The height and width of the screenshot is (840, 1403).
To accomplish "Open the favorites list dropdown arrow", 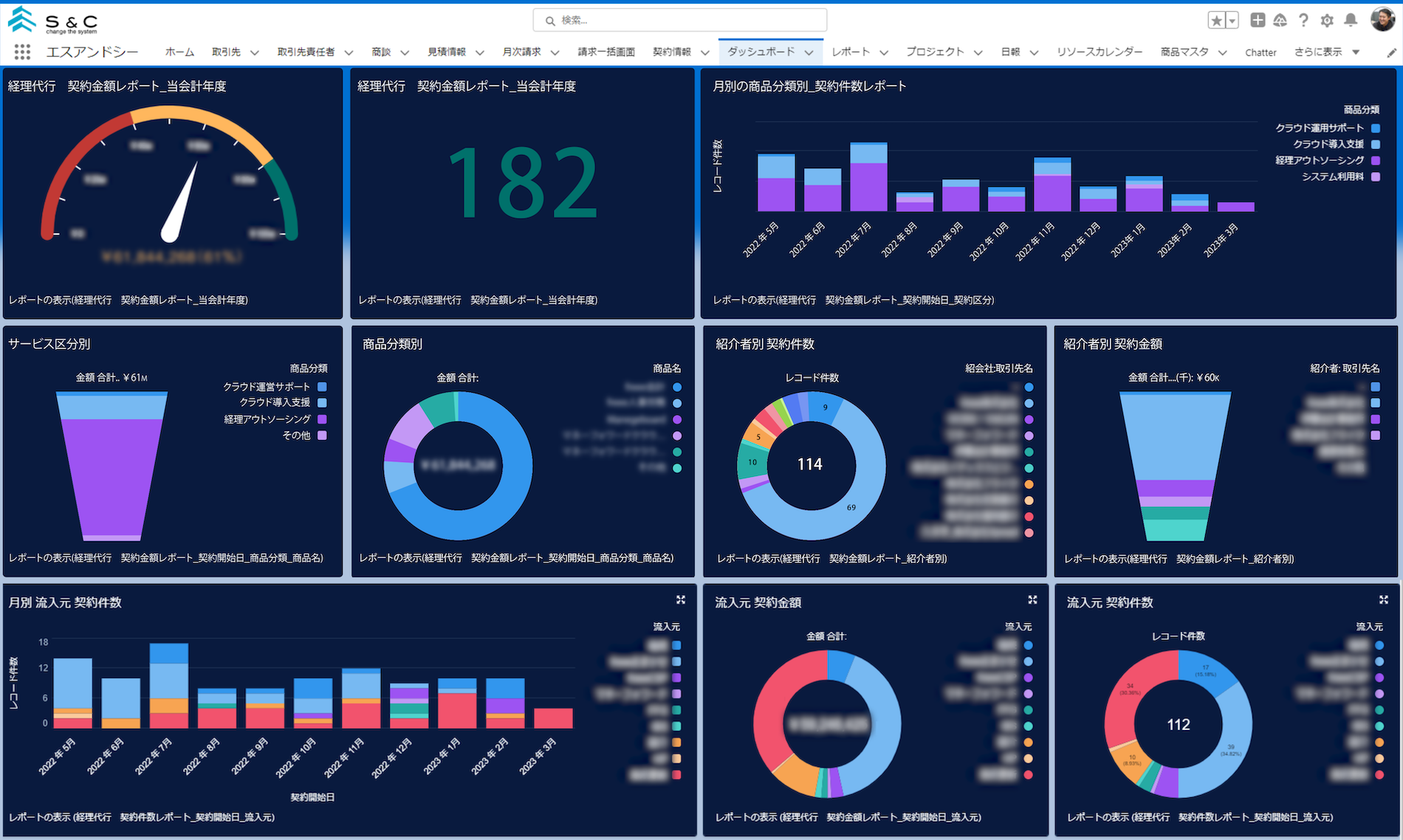I will click(1232, 21).
